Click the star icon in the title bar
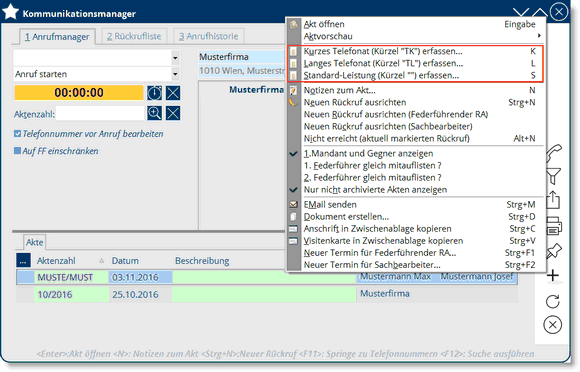Screen dimensions: 580x372 pos(10,11)
